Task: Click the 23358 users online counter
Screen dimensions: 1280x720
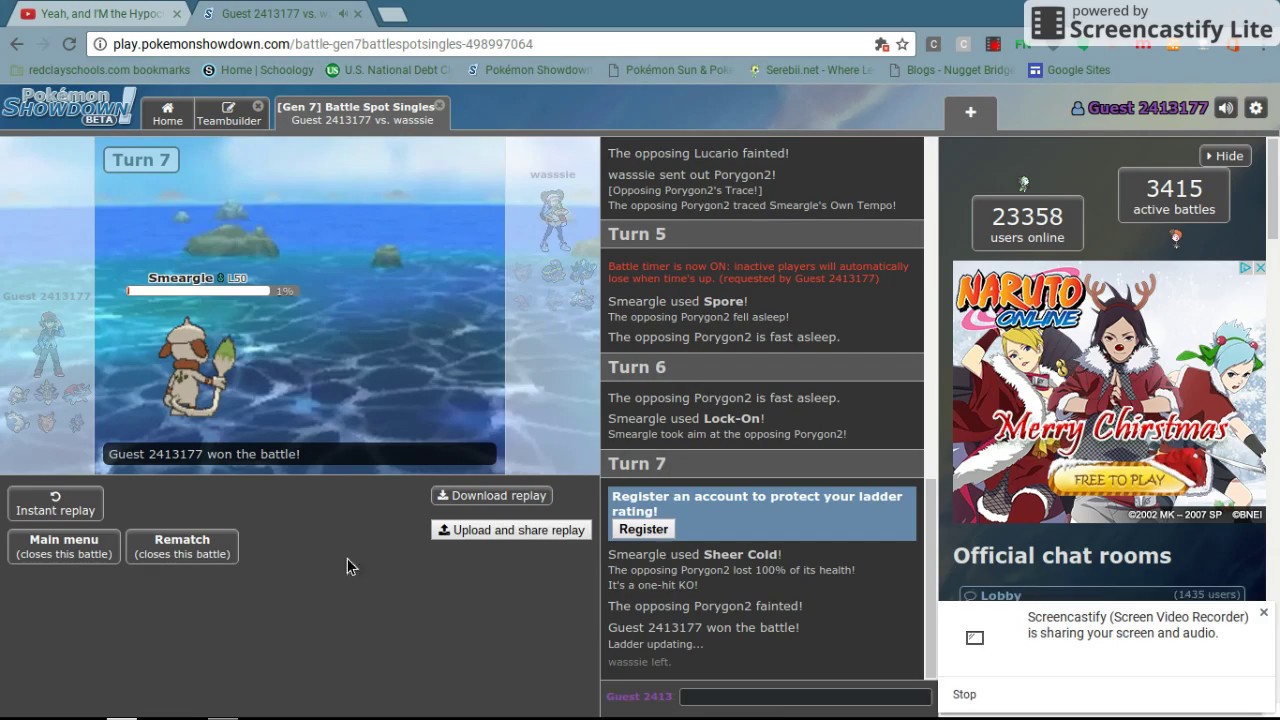Action: pyautogui.click(x=1027, y=224)
